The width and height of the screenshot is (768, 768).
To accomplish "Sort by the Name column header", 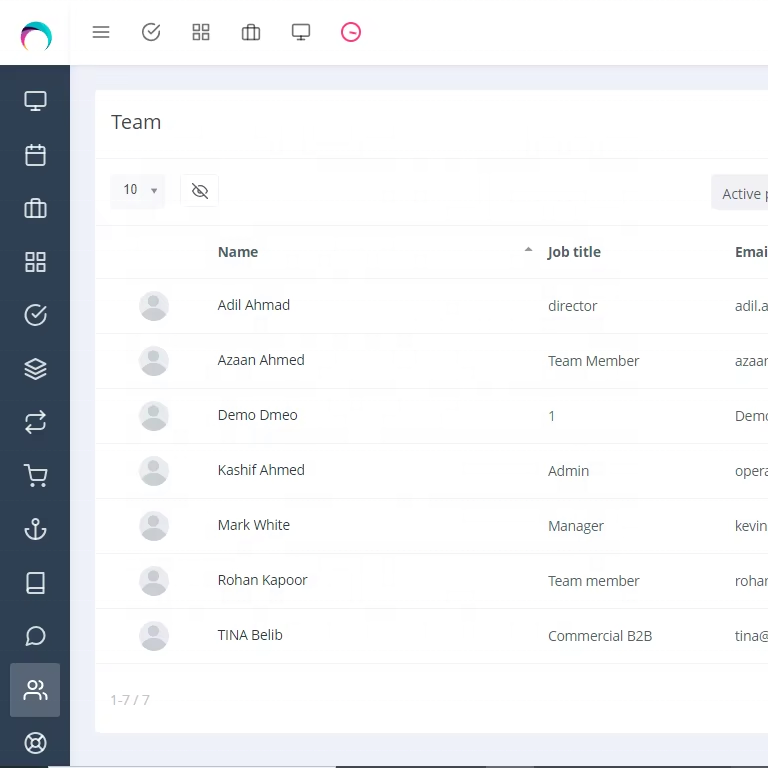I will click(238, 252).
